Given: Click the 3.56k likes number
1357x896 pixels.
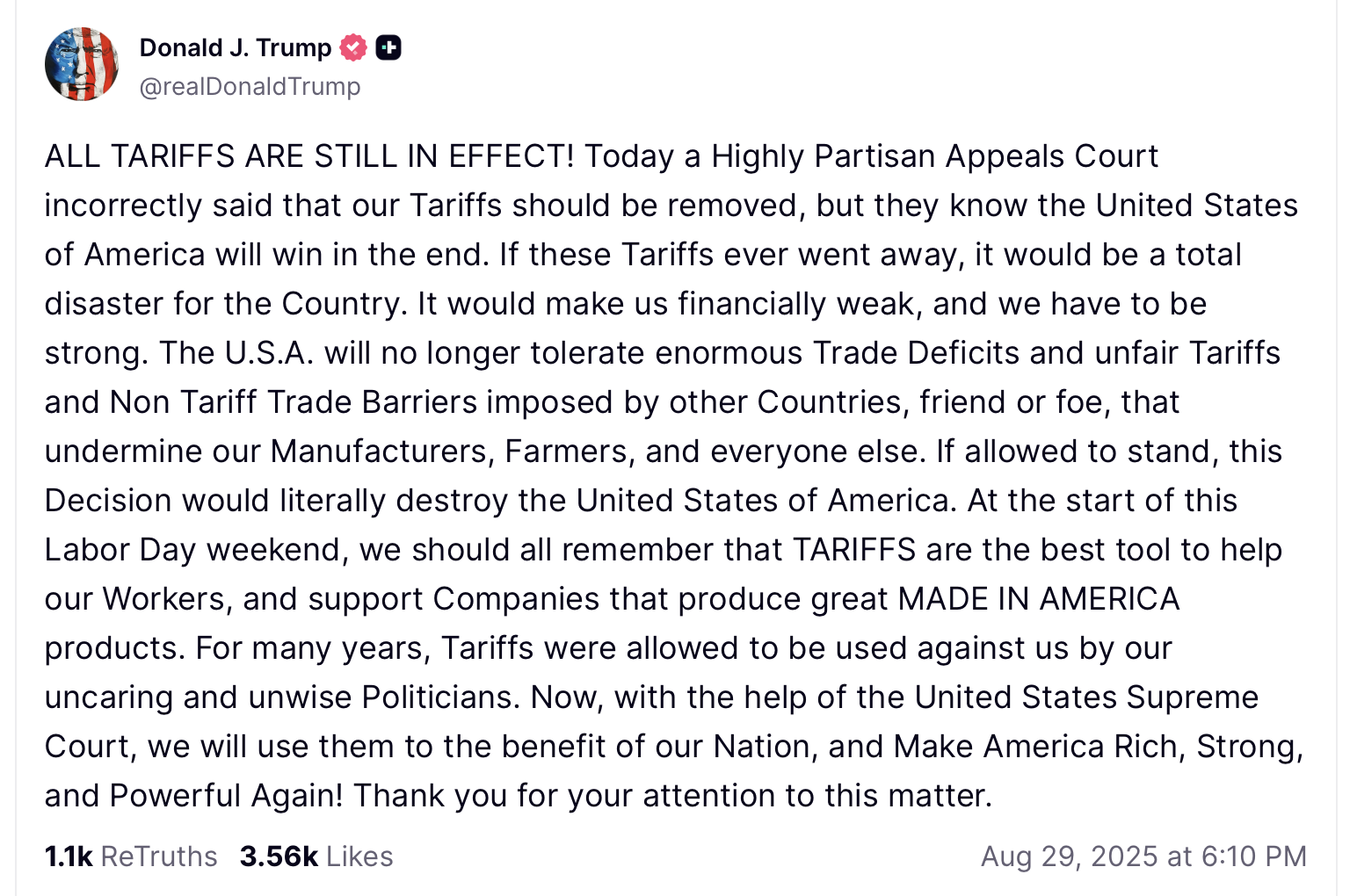Looking at the screenshot, I should 279,856.
